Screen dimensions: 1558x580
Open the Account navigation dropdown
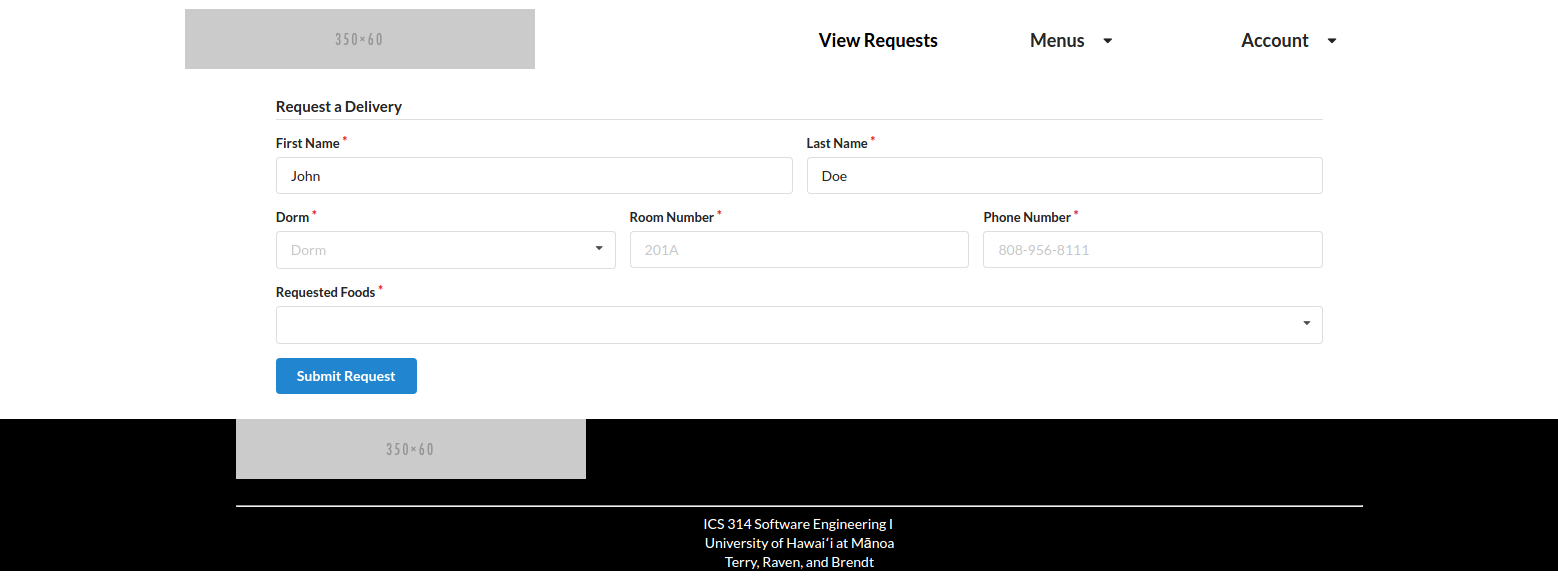click(x=1289, y=41)
